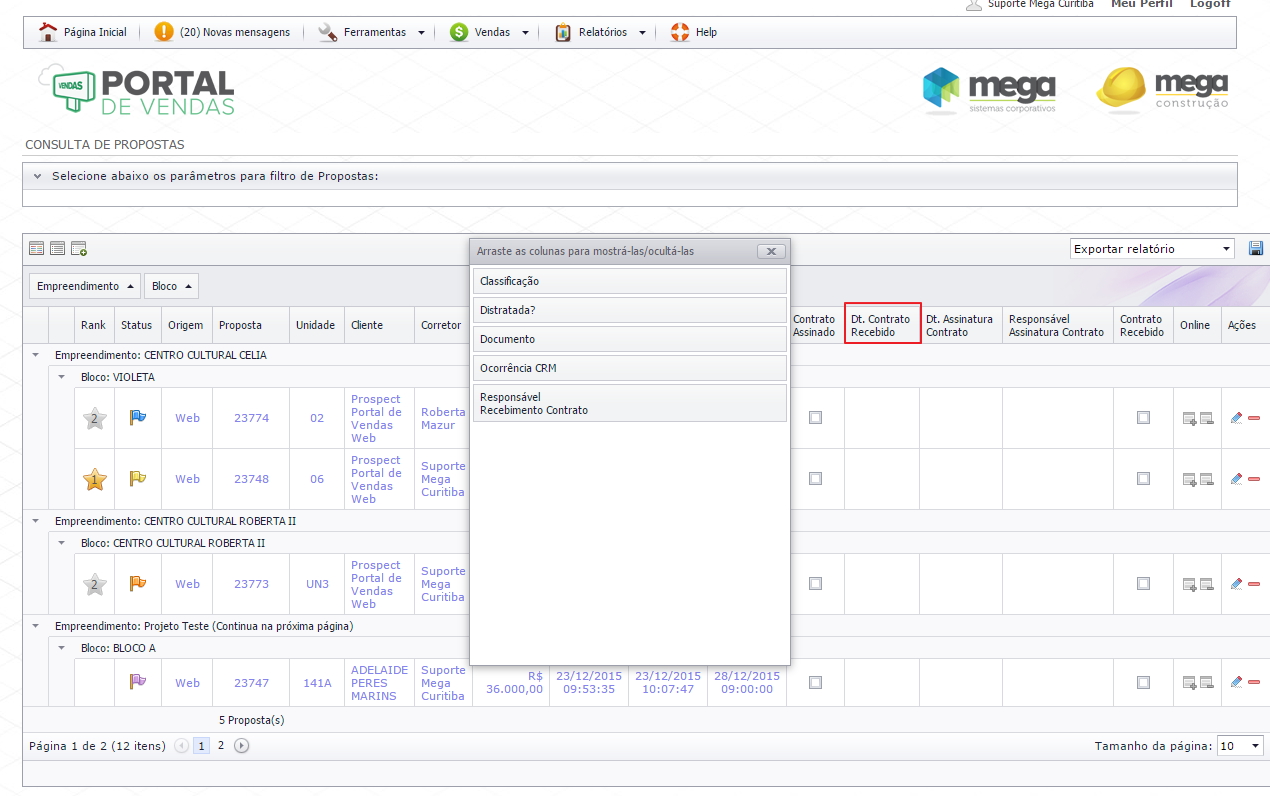
Task: Click the gold rank star for proposal 23748
Action: pyautogui.click(x=94, y=480)
